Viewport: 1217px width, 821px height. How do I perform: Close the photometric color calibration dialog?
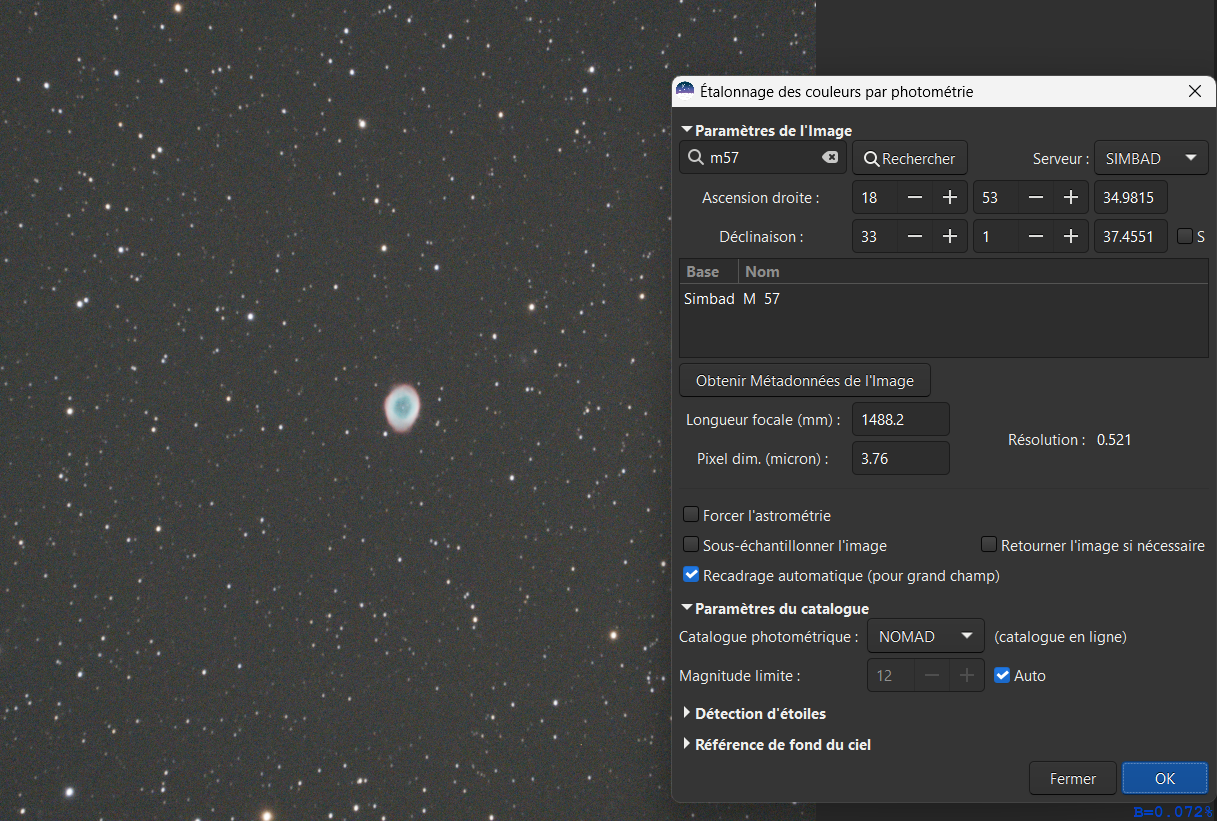(x=1194, y=91)
